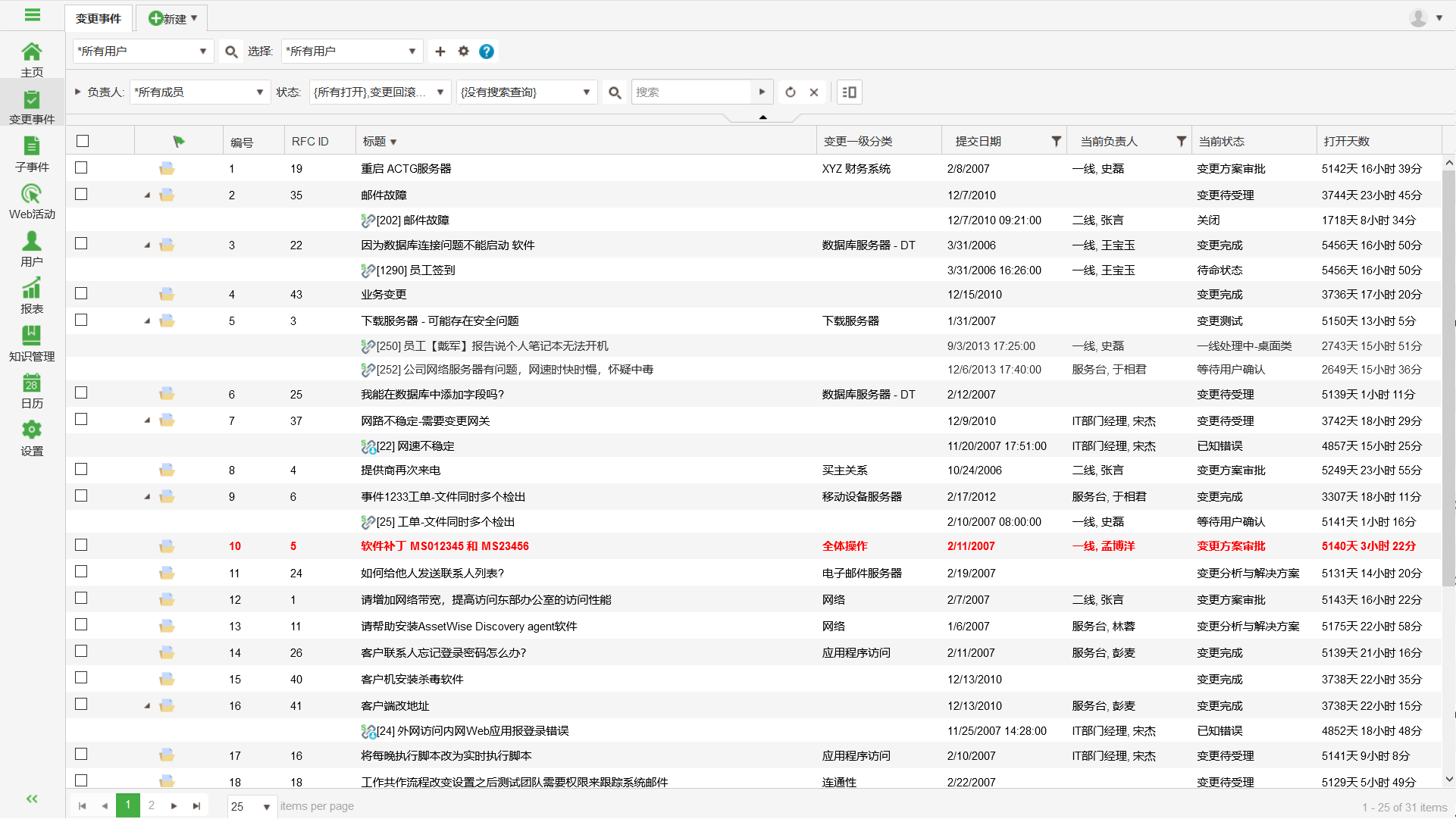Collapse row 5 下载服务器 children
This screenshot has width=1456, height=819.
point(147,321)
